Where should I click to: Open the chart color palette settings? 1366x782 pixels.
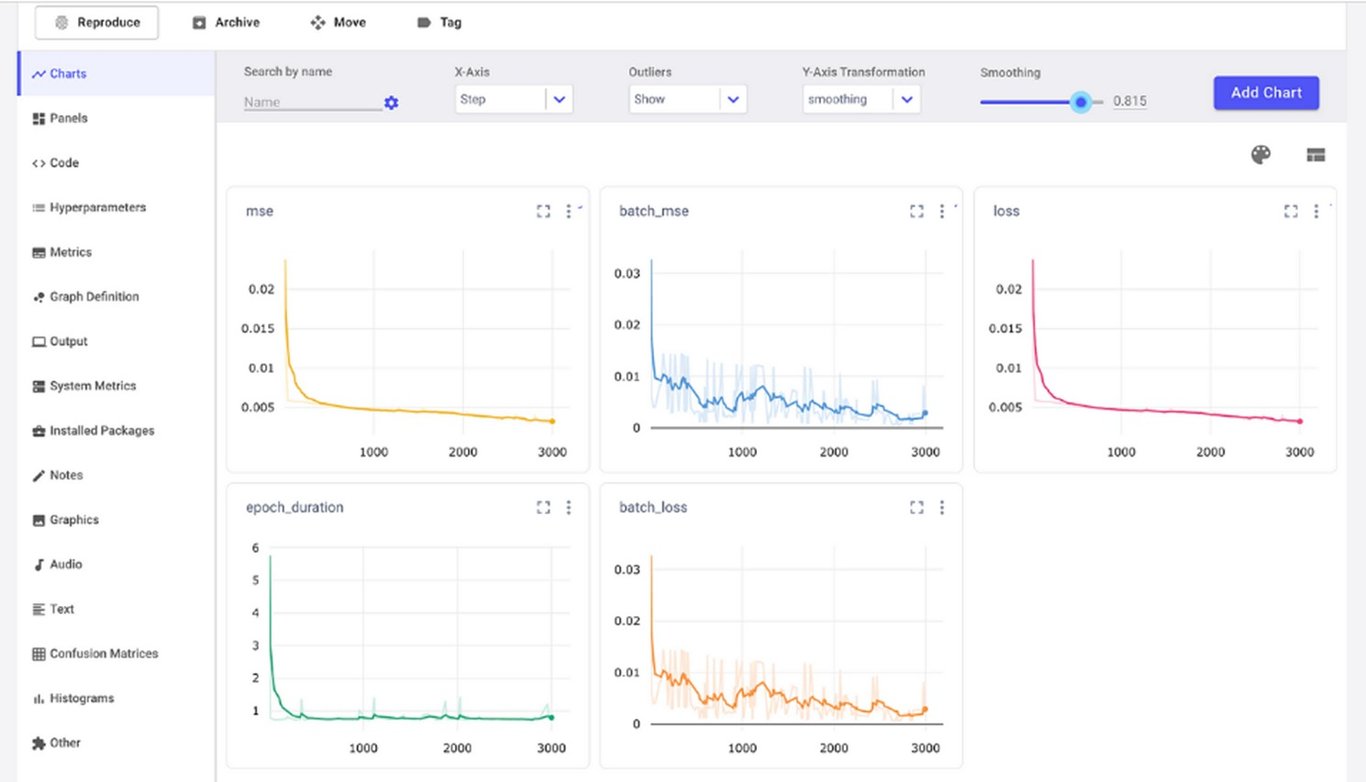[1260, 154]
